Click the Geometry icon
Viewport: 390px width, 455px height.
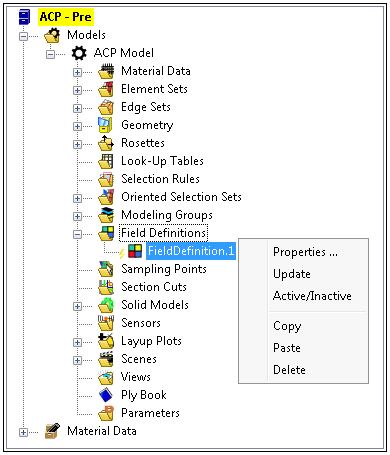106,125
